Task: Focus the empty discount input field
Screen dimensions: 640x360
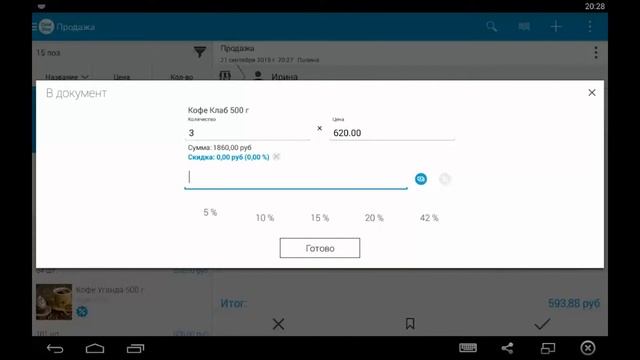Action: [x=296, y=178]
